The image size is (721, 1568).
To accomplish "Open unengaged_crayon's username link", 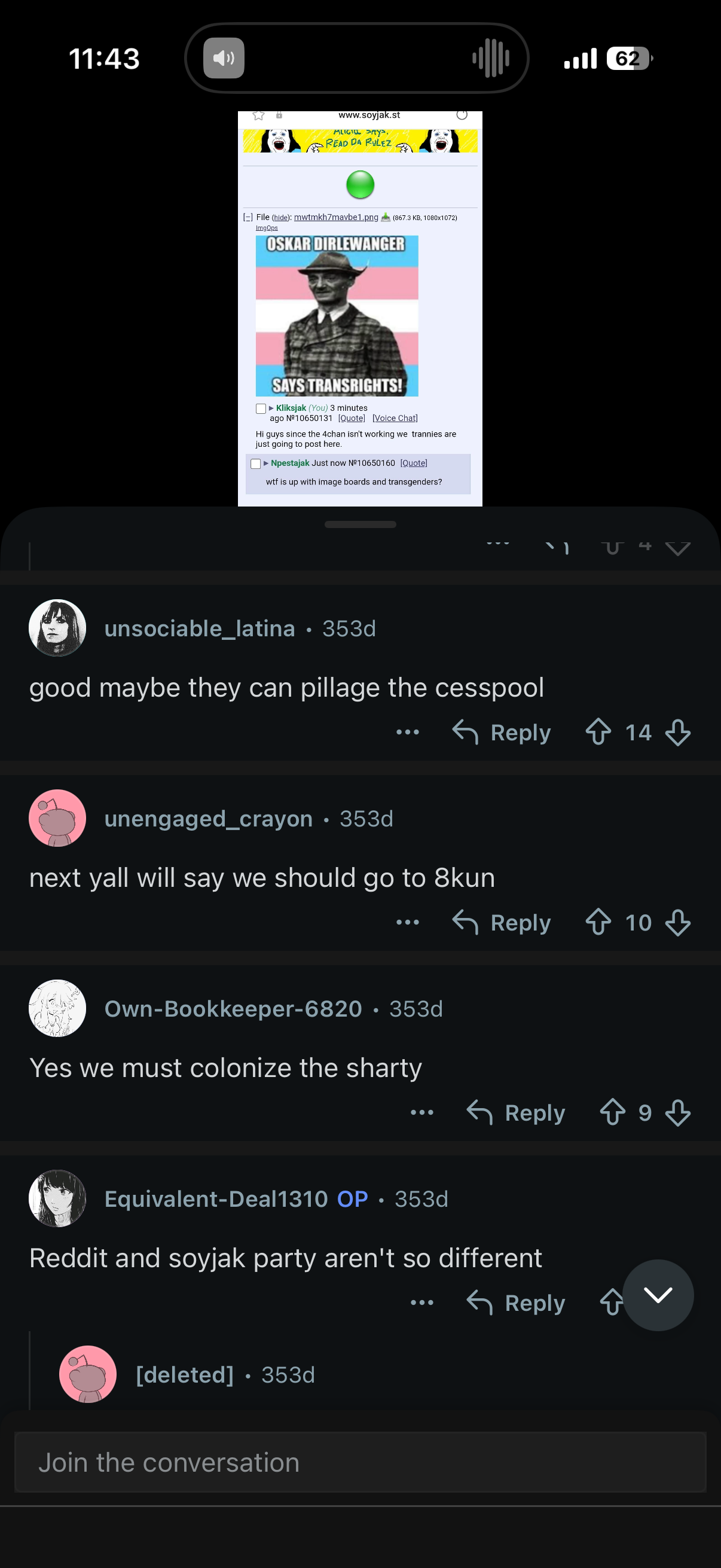I will pyautogui.click(x=208, y=819).
